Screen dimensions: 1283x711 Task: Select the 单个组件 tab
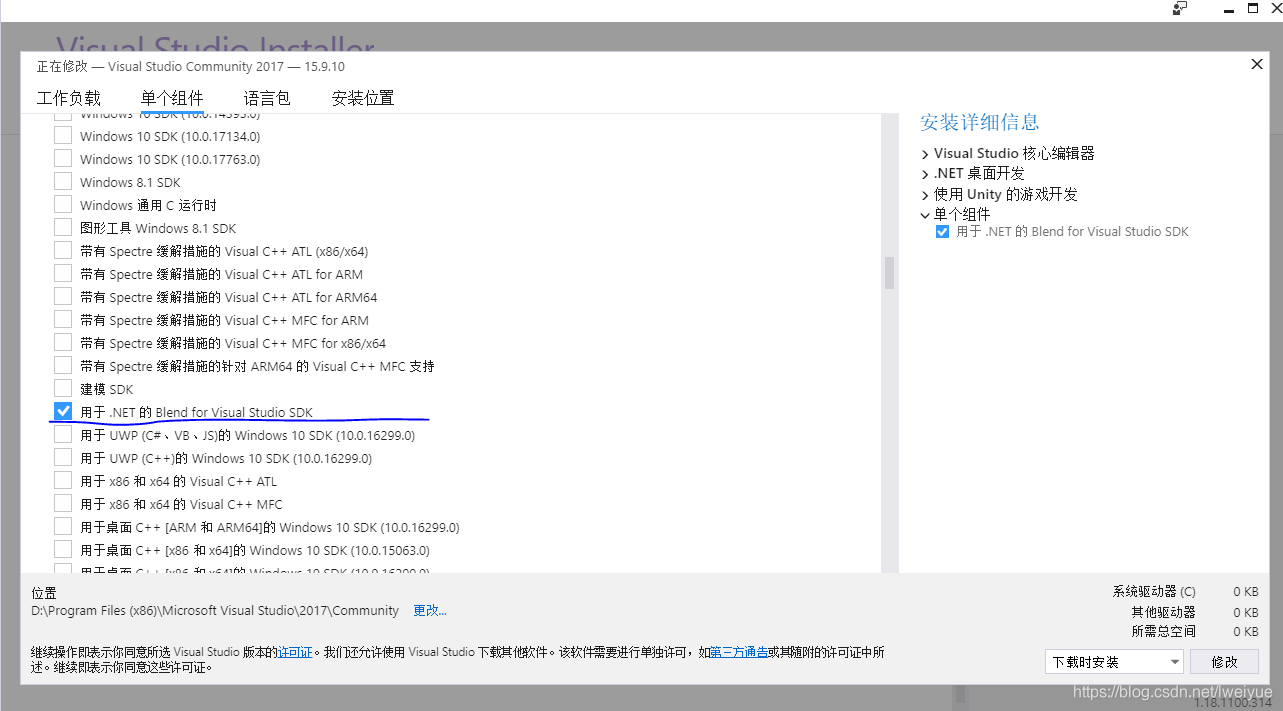[172, 98]
